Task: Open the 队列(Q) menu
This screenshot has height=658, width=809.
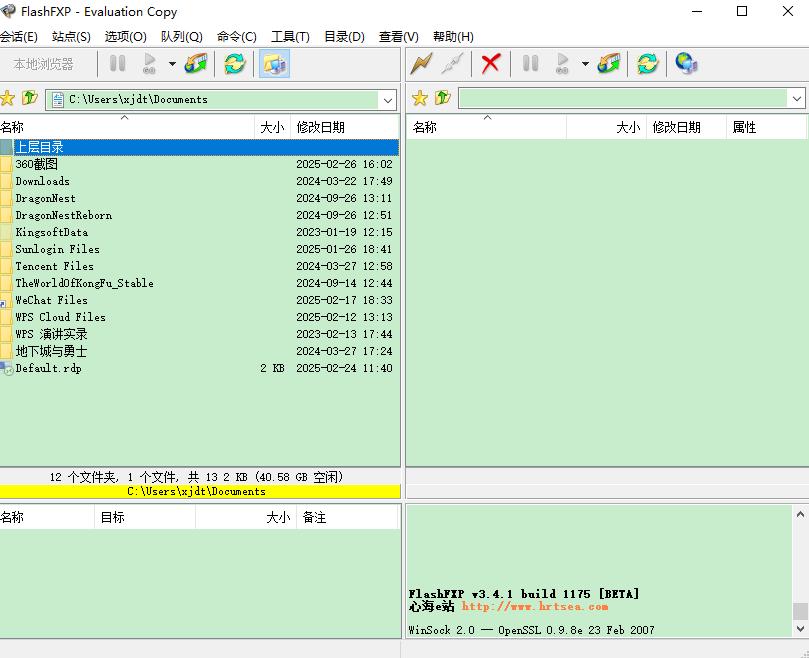Action: click(182, 37)
